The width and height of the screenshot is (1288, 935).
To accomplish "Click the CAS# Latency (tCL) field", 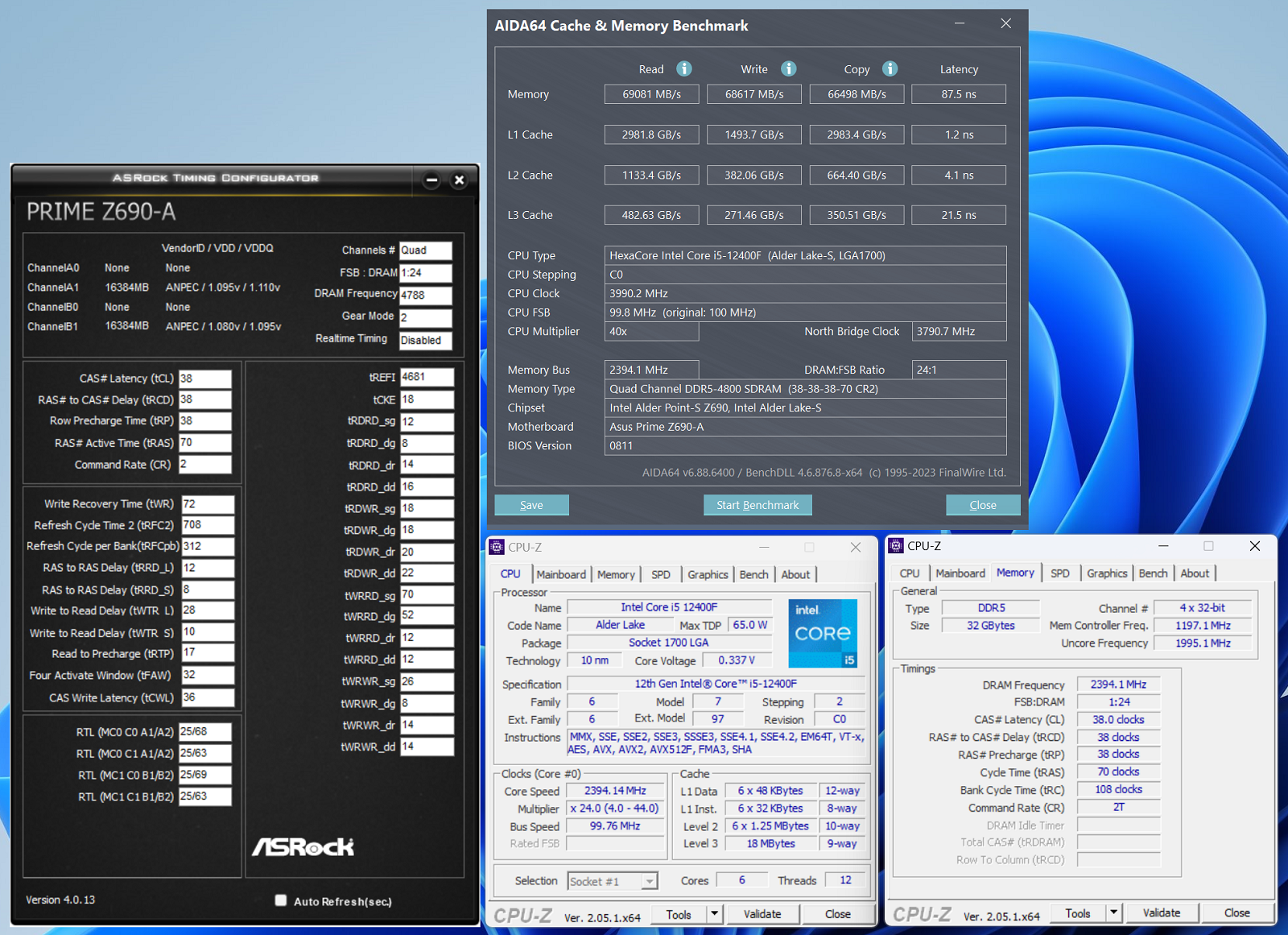I will [x=205, y=379].
